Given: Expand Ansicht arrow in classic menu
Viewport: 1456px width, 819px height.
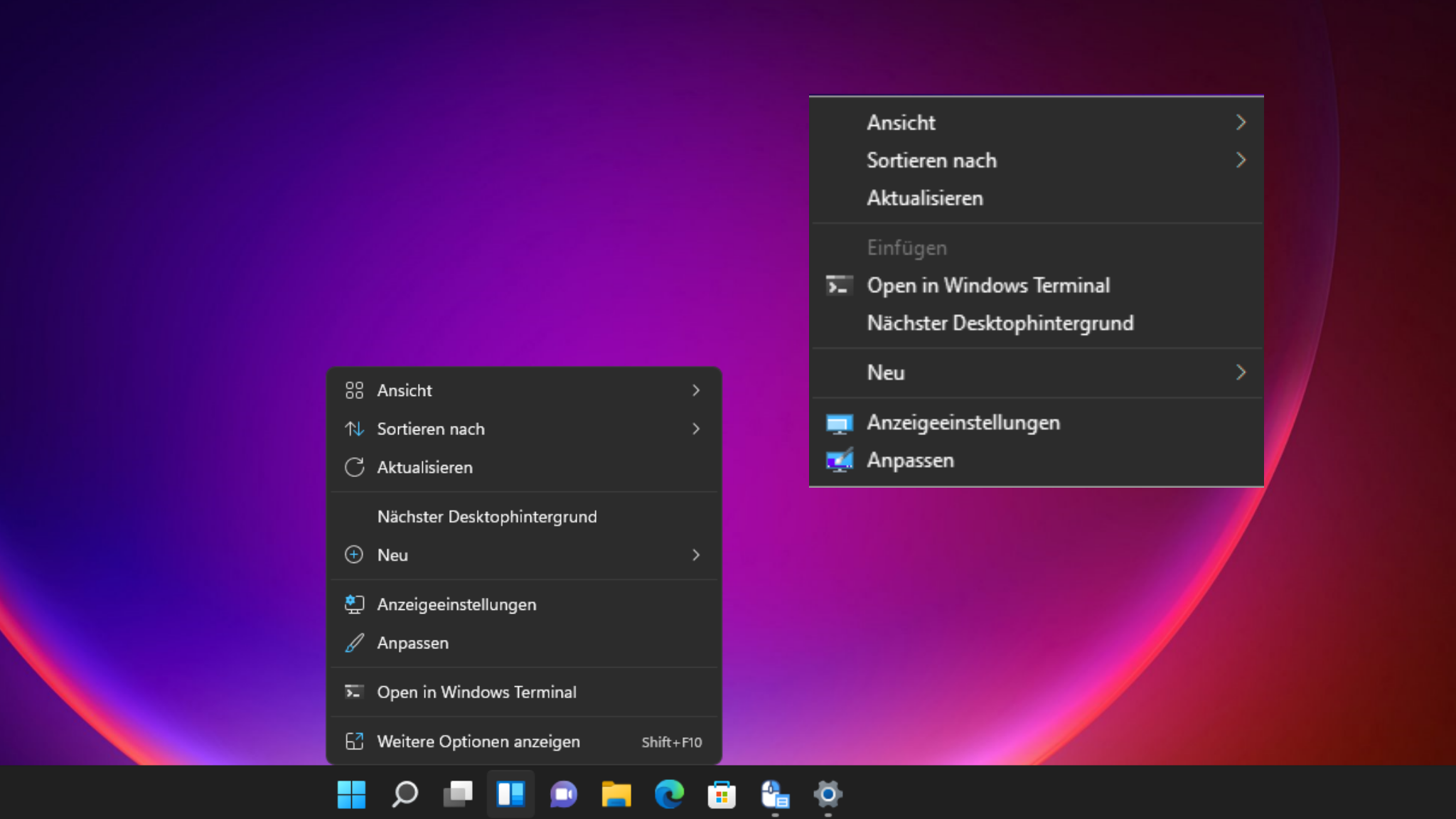Looking at the screenshot, I should 1241,122.
